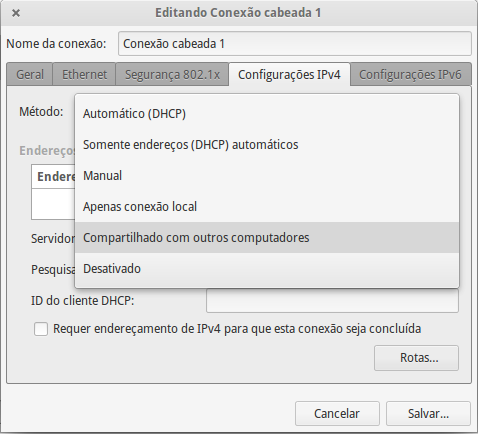Pick Somente endereços (DHCP) automáticos option
478x434 pixels.
pyautogui.click(x=267, y=145)
